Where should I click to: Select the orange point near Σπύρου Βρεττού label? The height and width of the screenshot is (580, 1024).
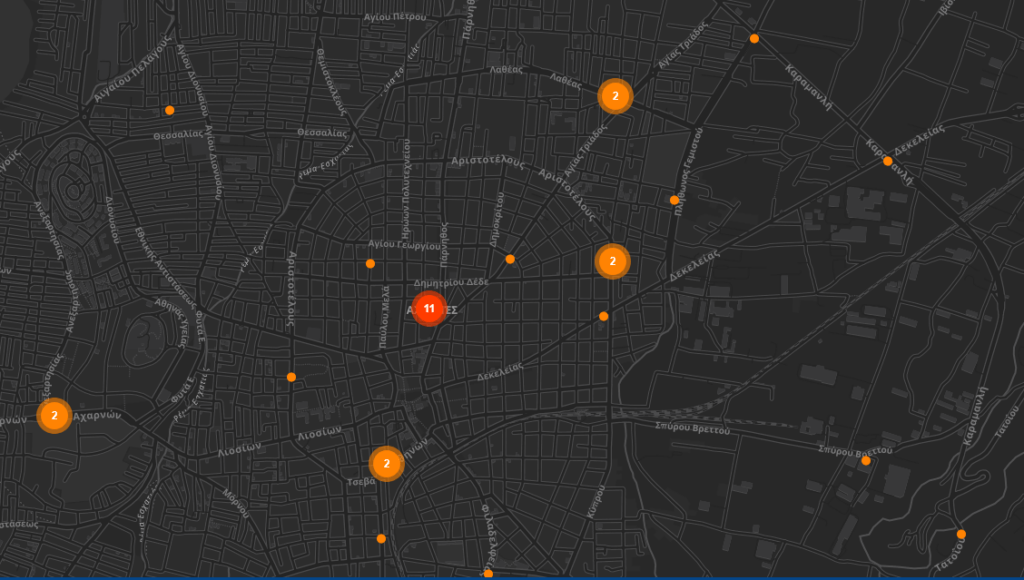pos(866,460)
